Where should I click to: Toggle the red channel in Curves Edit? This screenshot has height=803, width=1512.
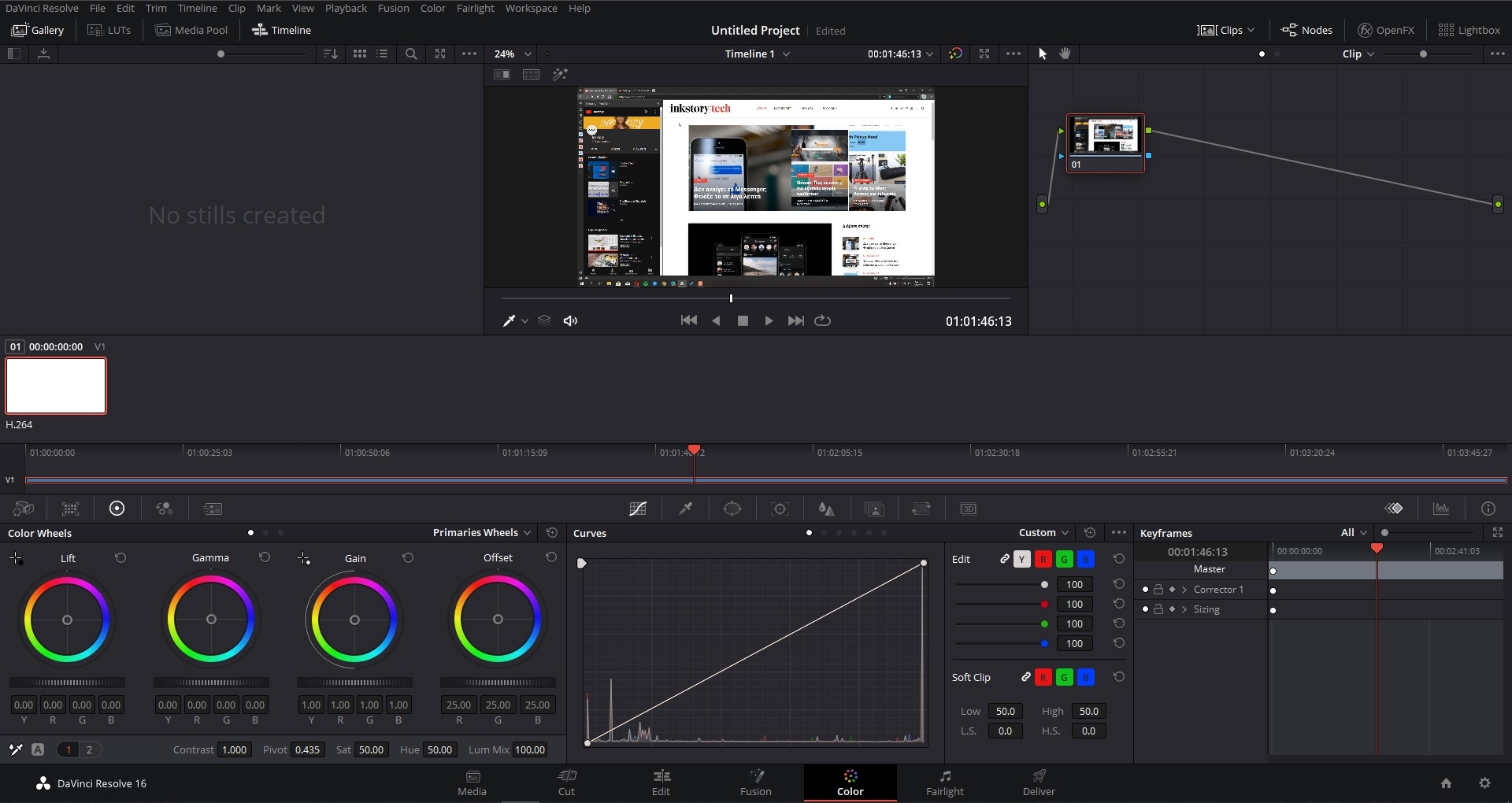[x=1043, y=559]
